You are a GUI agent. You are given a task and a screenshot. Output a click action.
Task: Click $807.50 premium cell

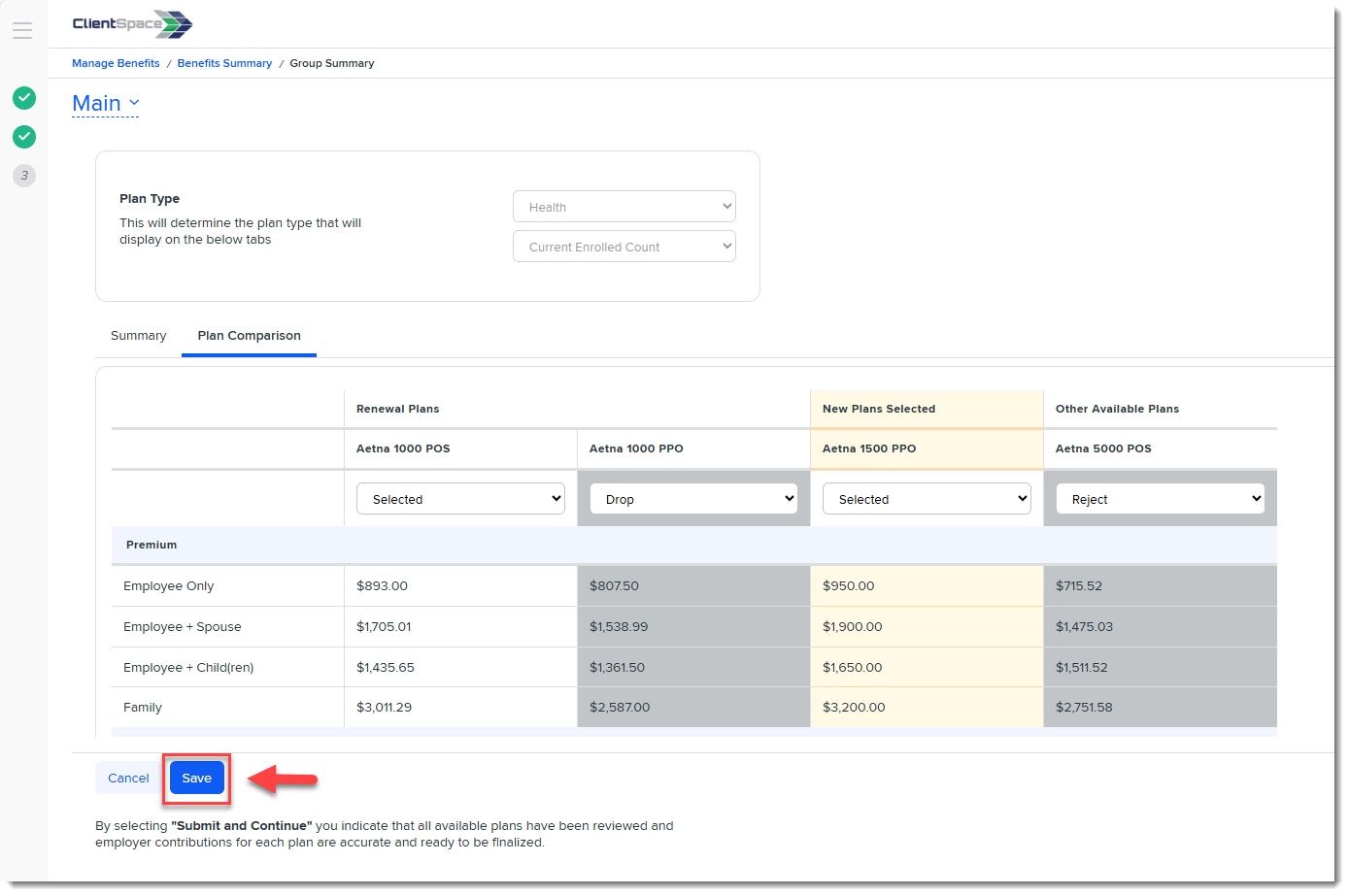(x=694, y=586)
